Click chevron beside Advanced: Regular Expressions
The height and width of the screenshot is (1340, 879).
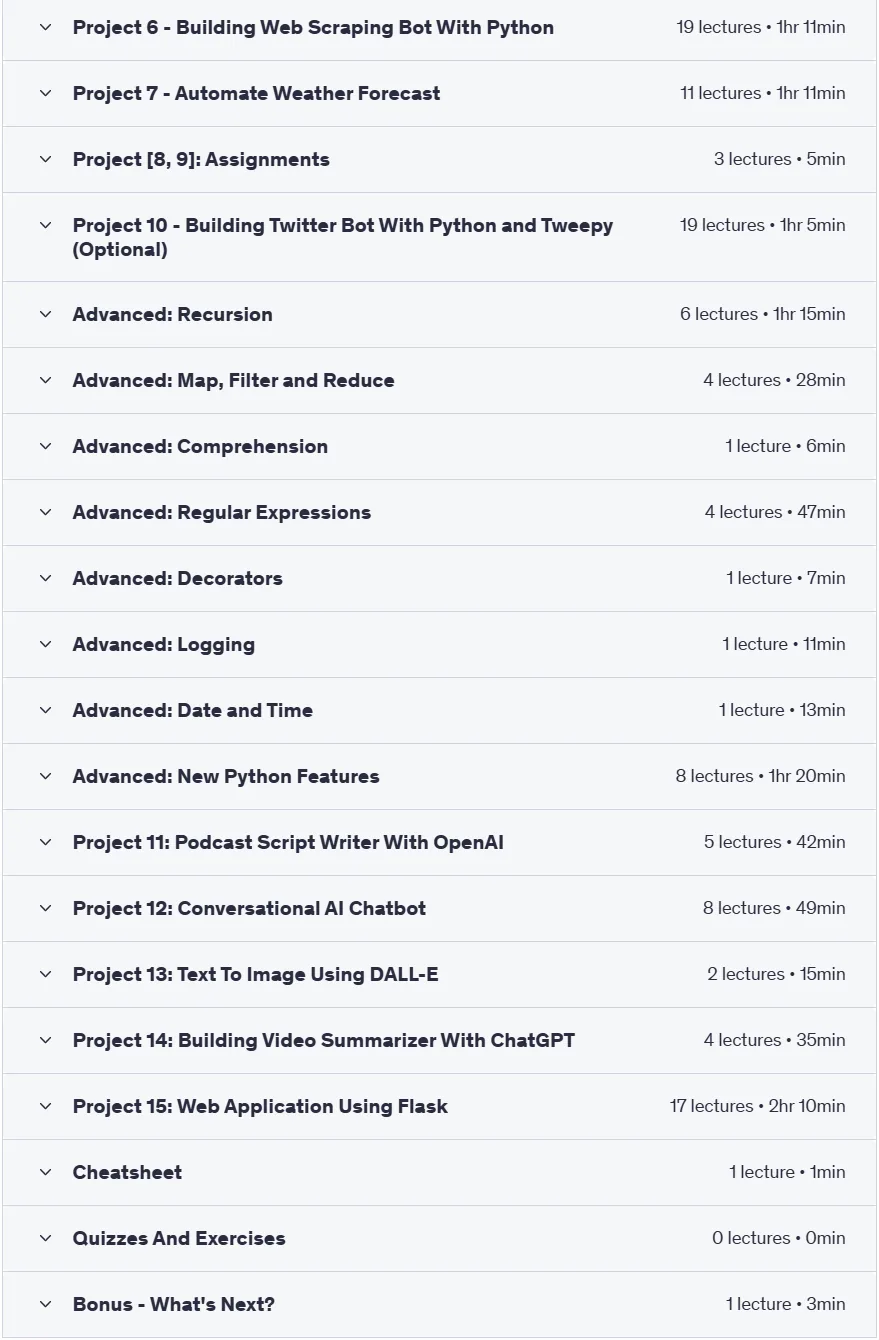tap(45, 513)
